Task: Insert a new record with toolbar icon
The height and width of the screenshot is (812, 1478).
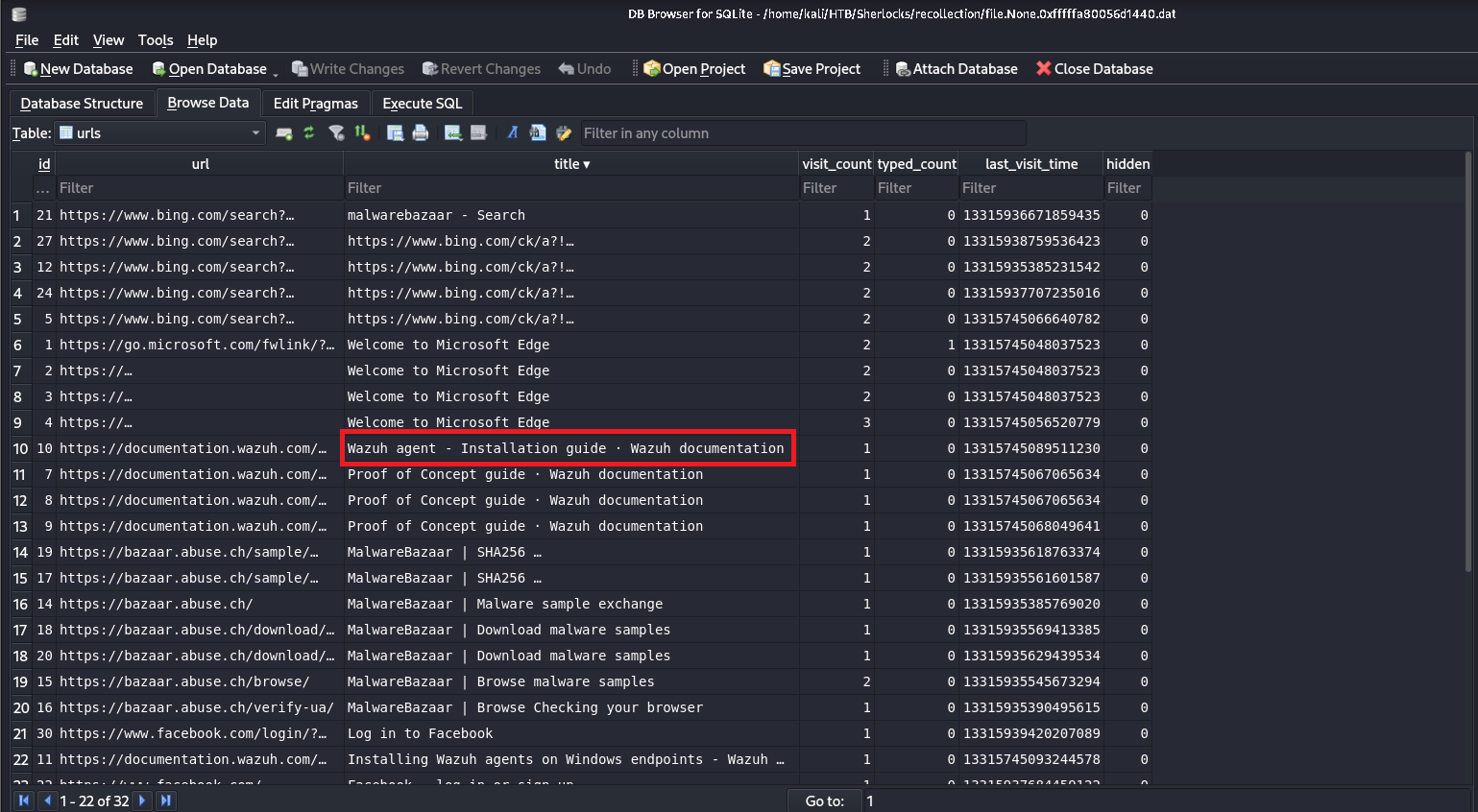Action: click(x=453, y=133)
